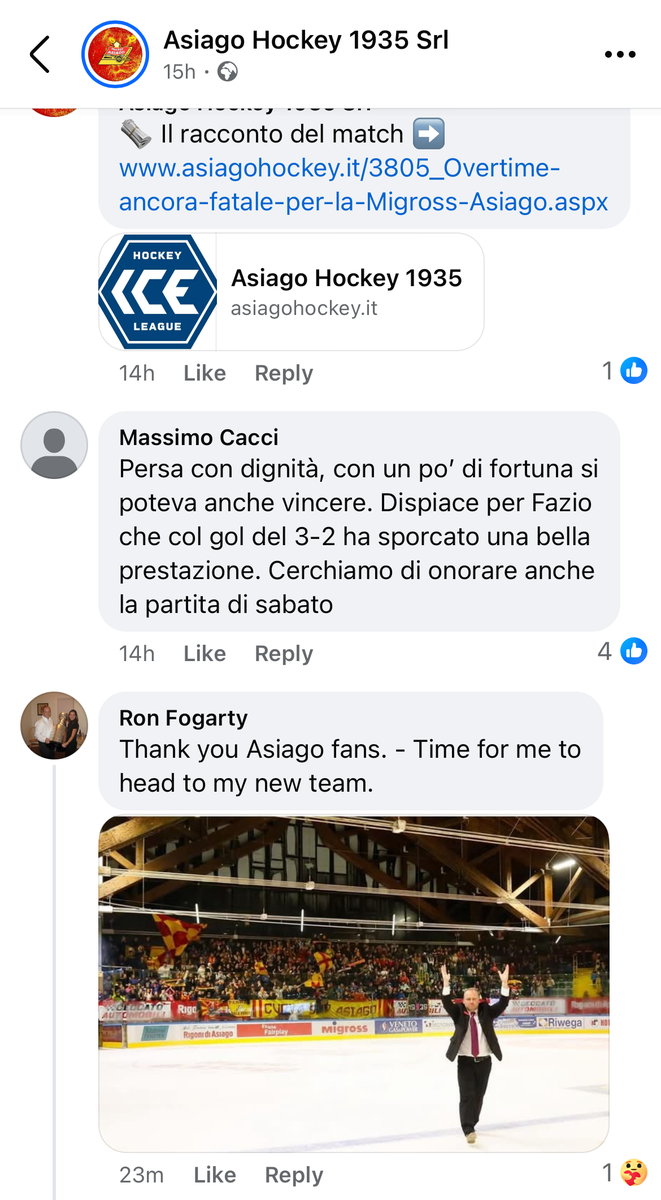The image size is (661, 1200).
Task: Reply to Massimo Cacci's comment
Action: click(283, 654)
